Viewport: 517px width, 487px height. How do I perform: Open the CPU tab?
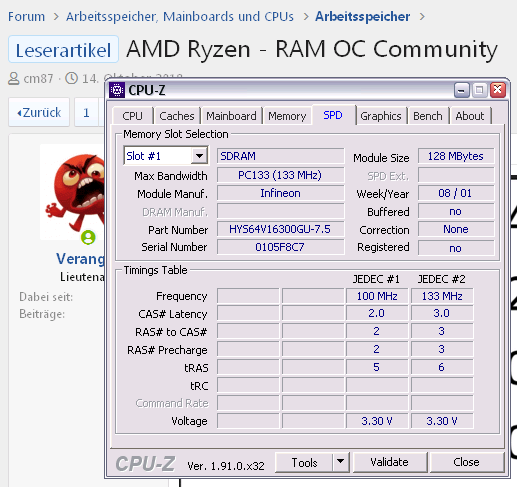[x=133, y=116]
